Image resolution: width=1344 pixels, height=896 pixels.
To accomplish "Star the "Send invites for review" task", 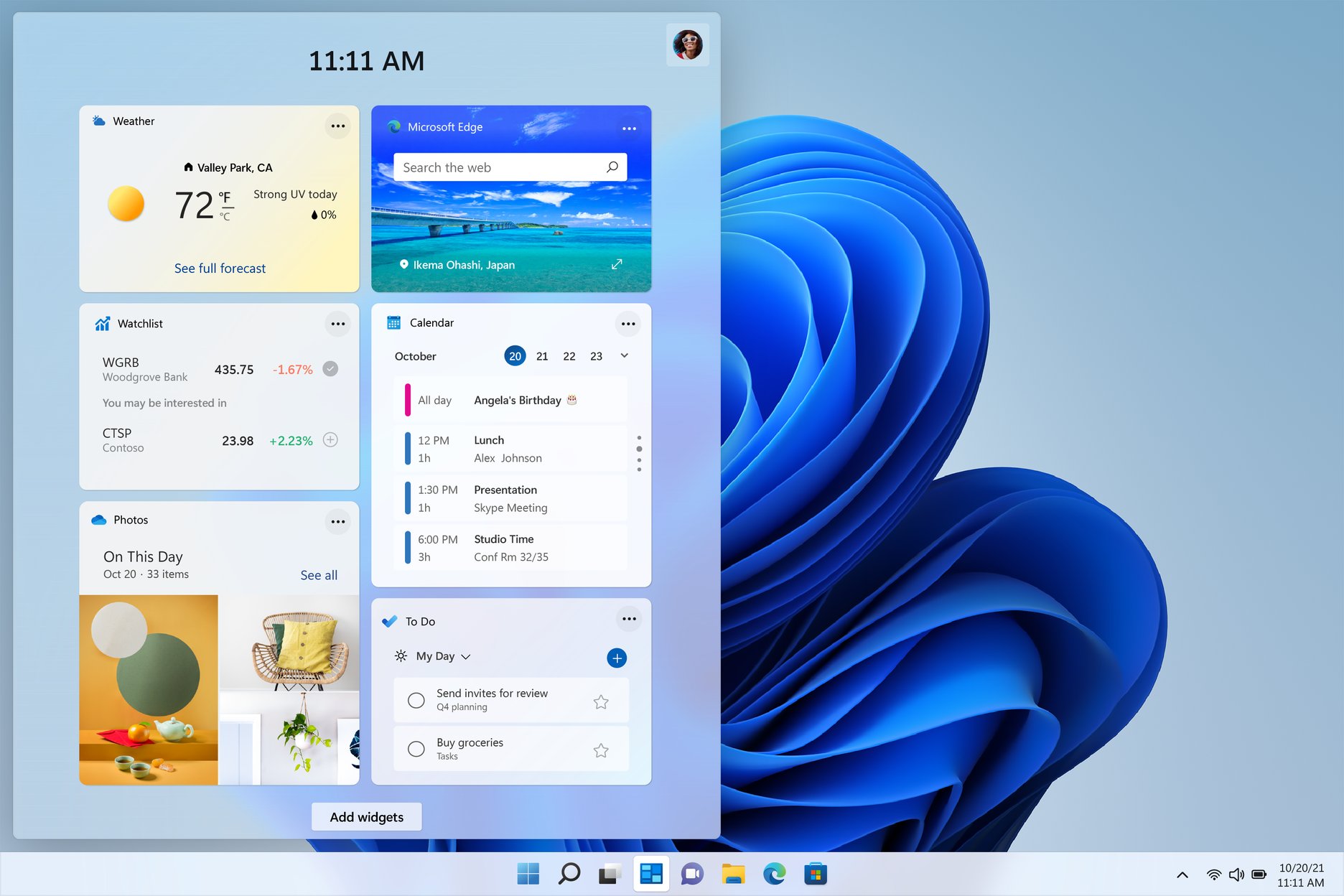I will pos(601,701).
